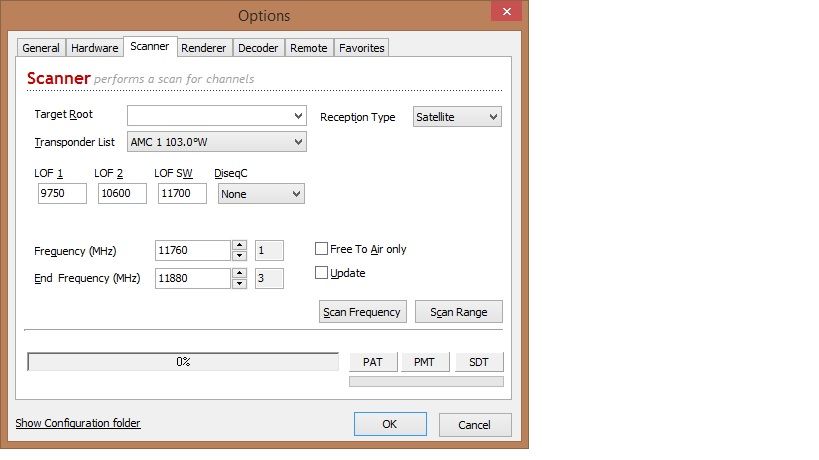
Task: Click the Scan Frequency button
Action: (362, 312)
